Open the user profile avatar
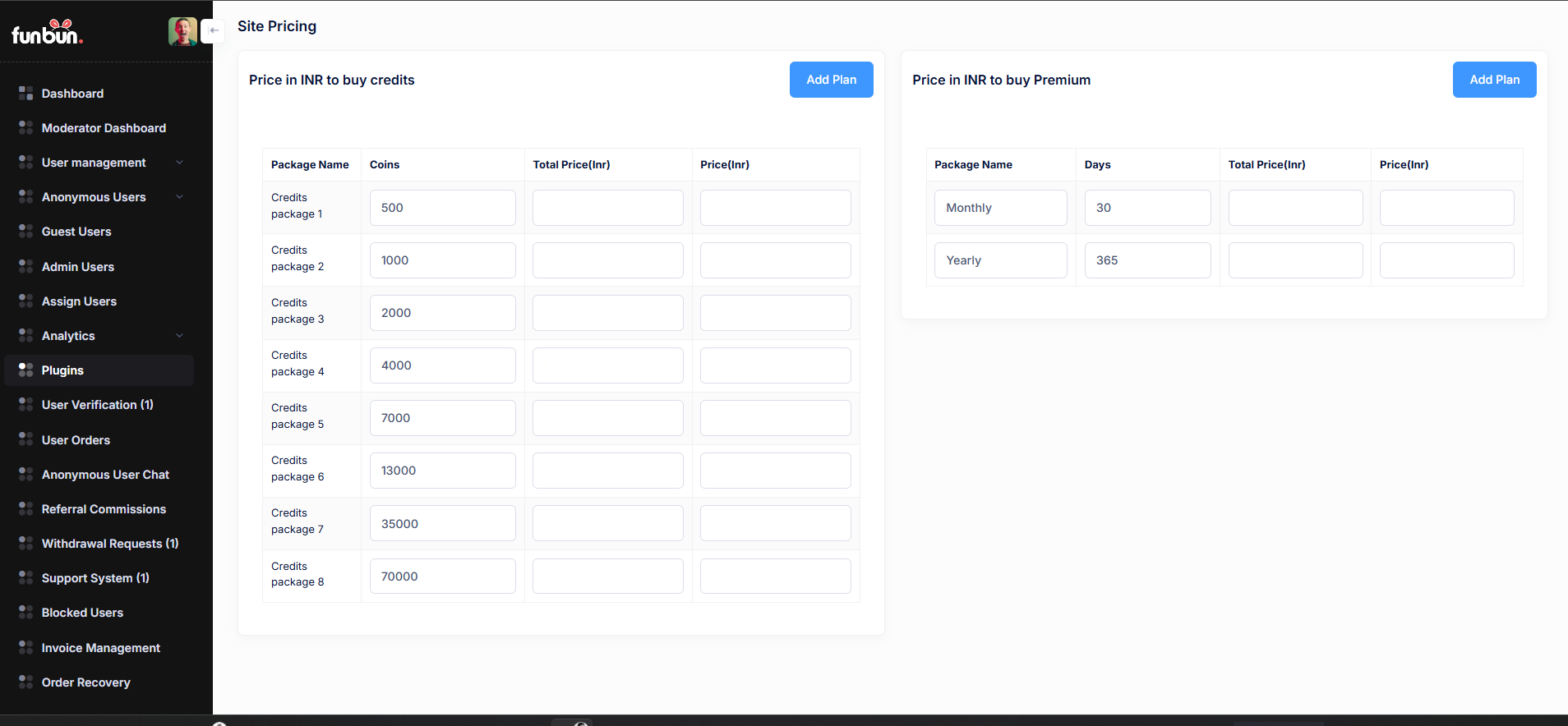Viewport: 1568px width, 726px height. click(182, 31)
